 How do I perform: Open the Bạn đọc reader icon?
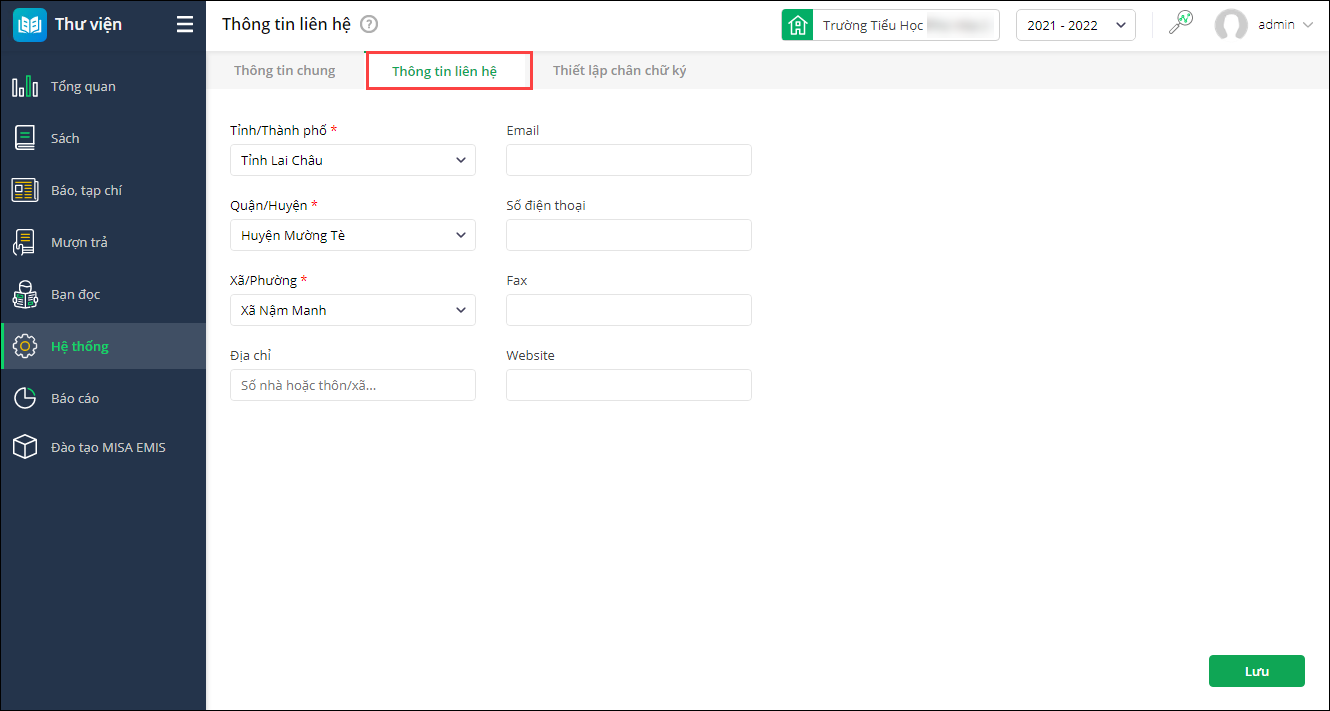(x=25, y=294)
